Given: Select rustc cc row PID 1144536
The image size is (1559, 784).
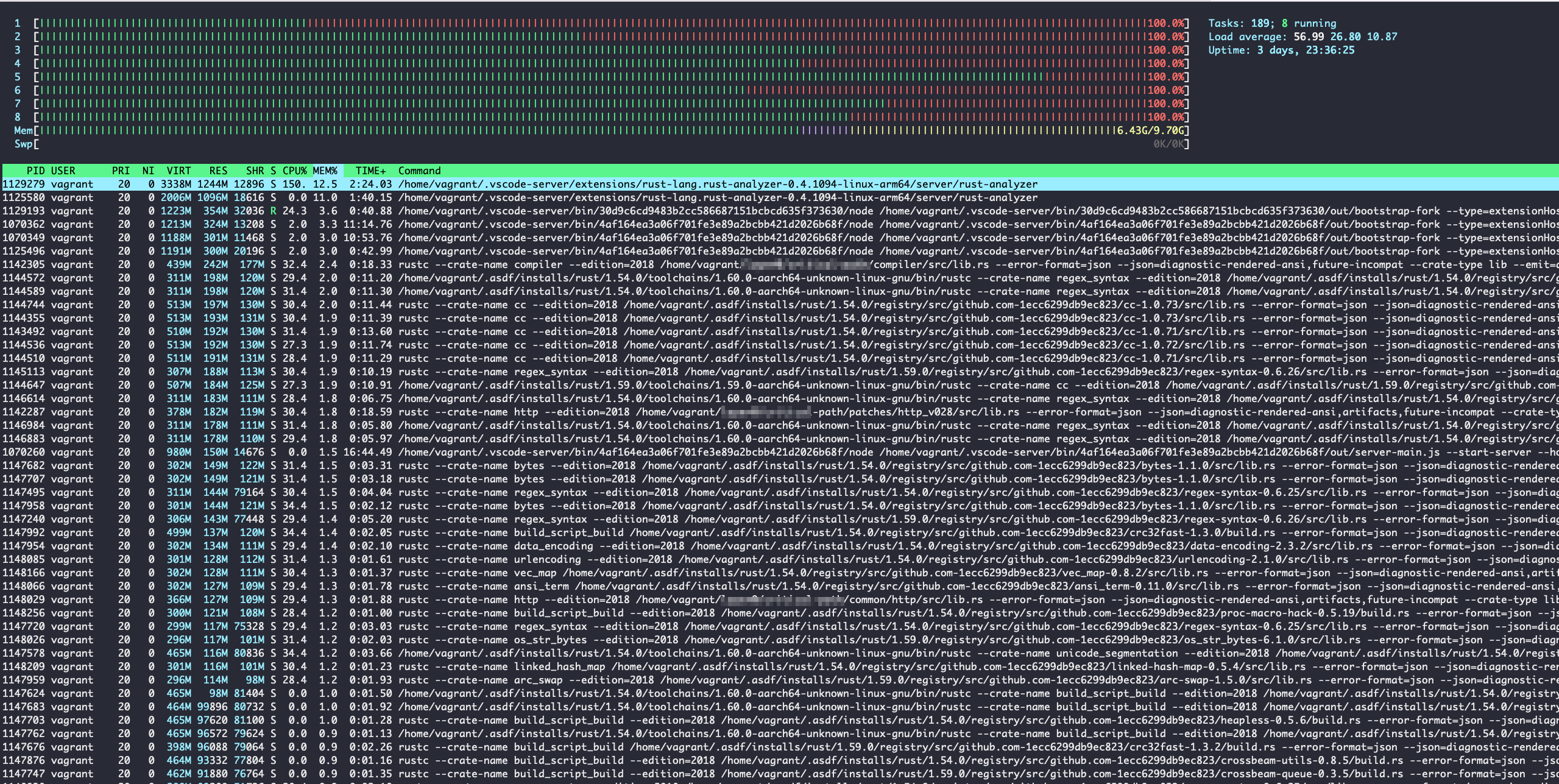Looking at the screenshot, I should pyautogui.click(x=779, y=345).
